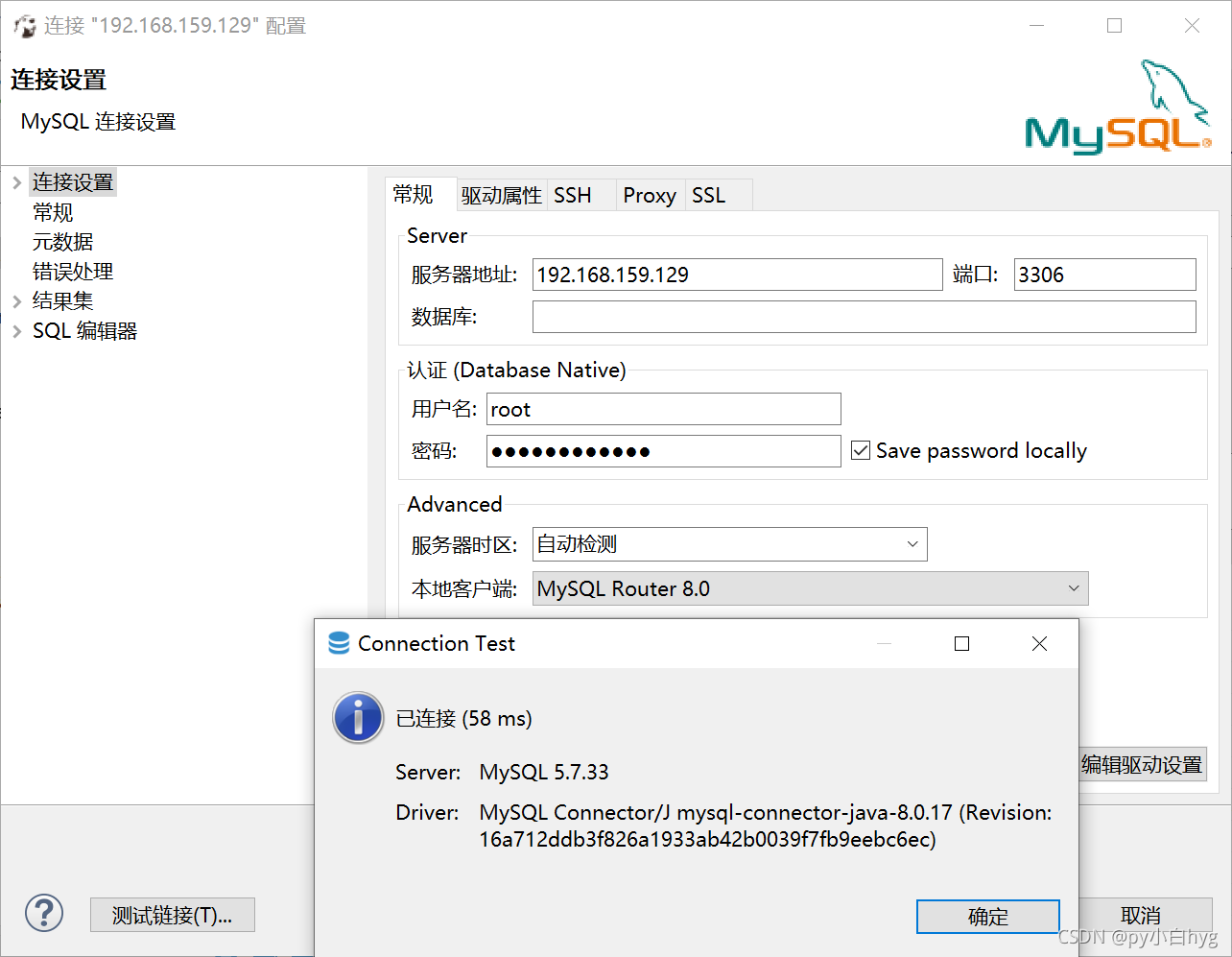
Task: Switch to the 驱动属性 tab
Action: pos(501,196)
